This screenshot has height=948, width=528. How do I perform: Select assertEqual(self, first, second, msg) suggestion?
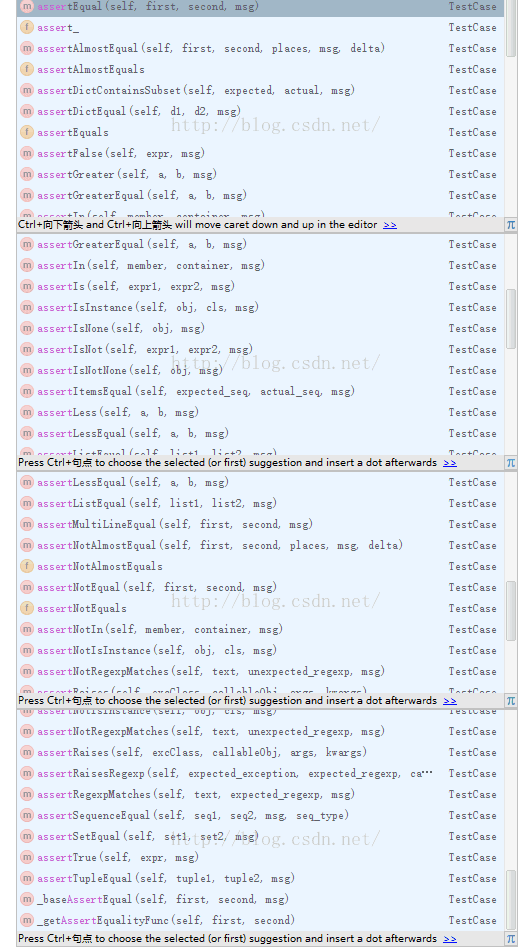[x=261, y=7]
